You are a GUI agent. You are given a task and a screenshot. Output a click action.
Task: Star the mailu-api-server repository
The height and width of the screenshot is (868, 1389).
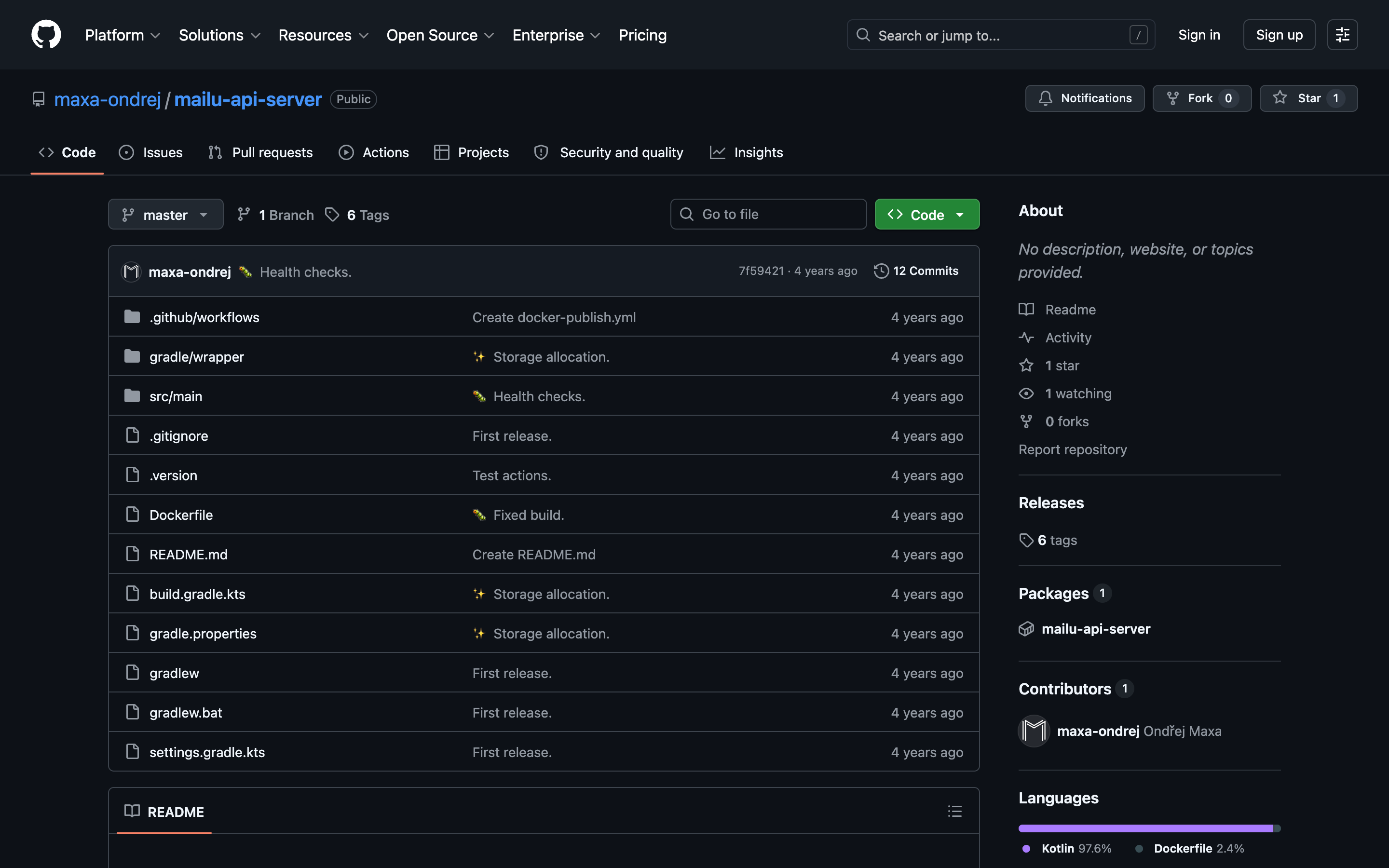(1308, 98)
